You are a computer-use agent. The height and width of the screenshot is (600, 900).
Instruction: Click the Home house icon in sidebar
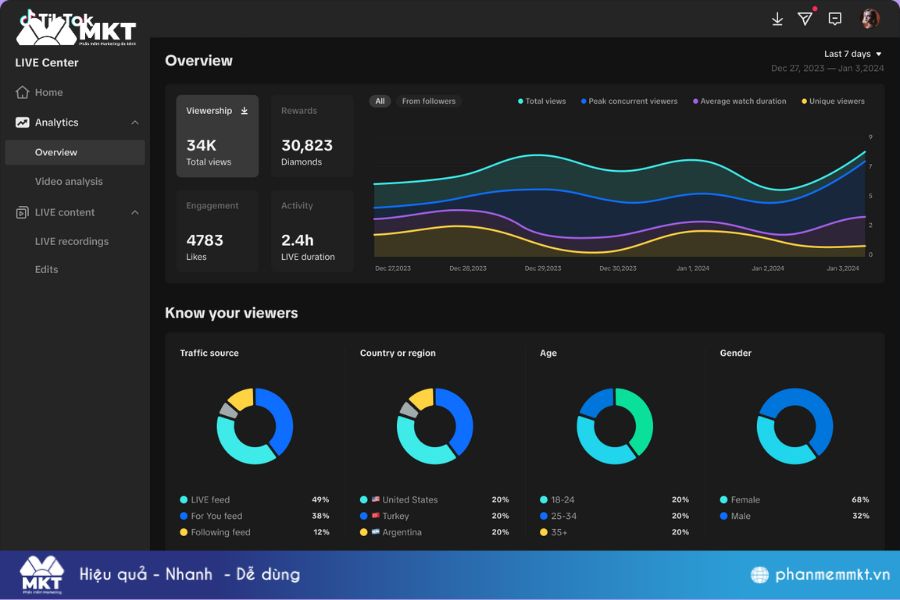pos(22,93)
